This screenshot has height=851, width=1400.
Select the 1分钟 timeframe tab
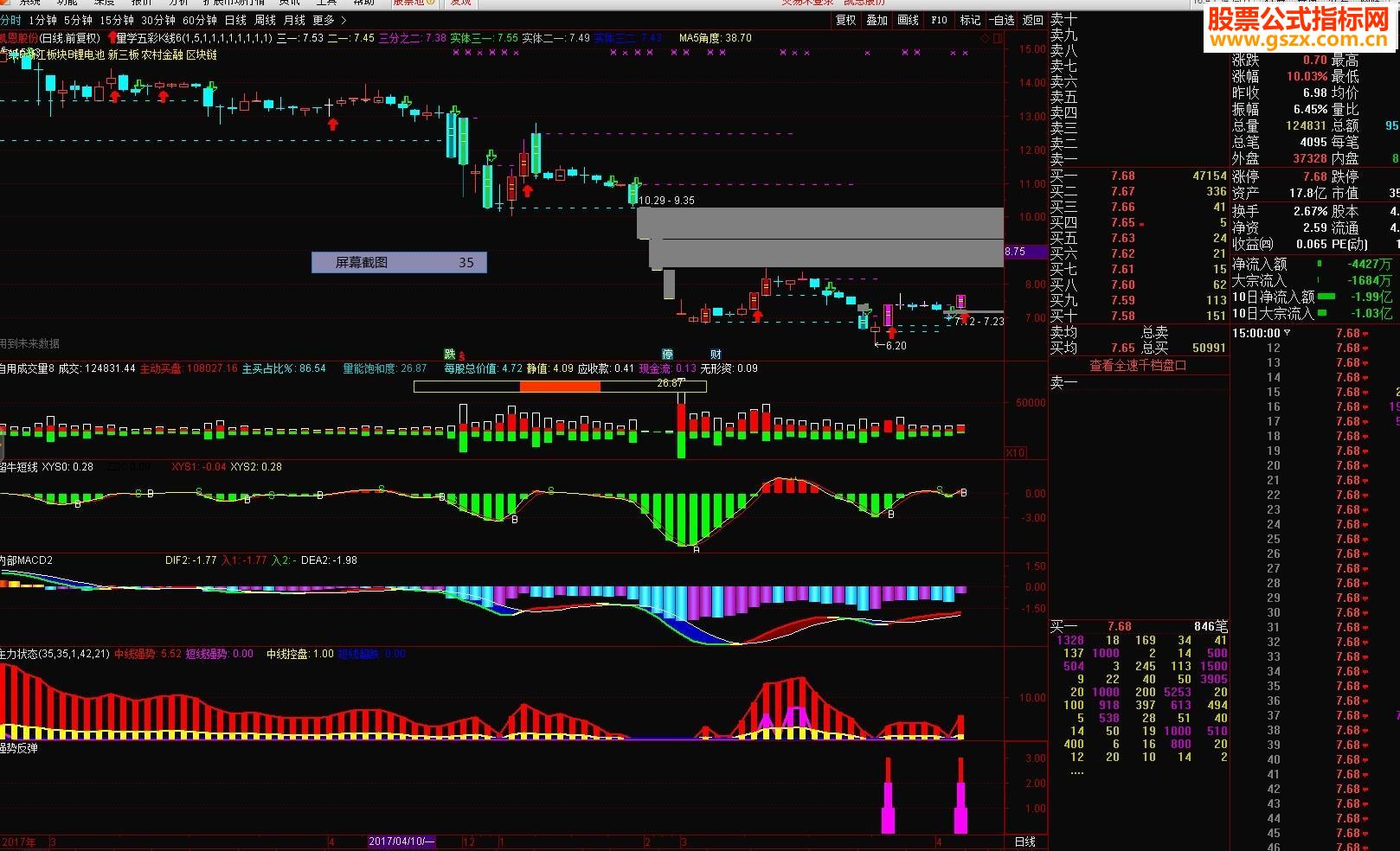[x=42, y=20]
